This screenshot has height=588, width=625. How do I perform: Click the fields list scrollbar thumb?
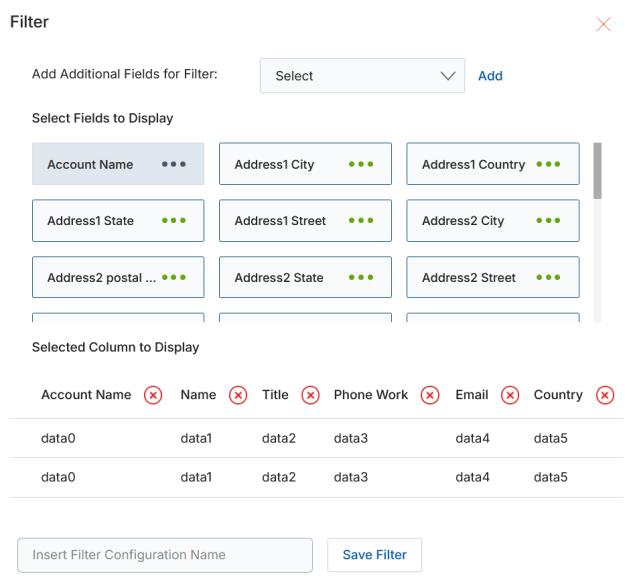[597, 171]
